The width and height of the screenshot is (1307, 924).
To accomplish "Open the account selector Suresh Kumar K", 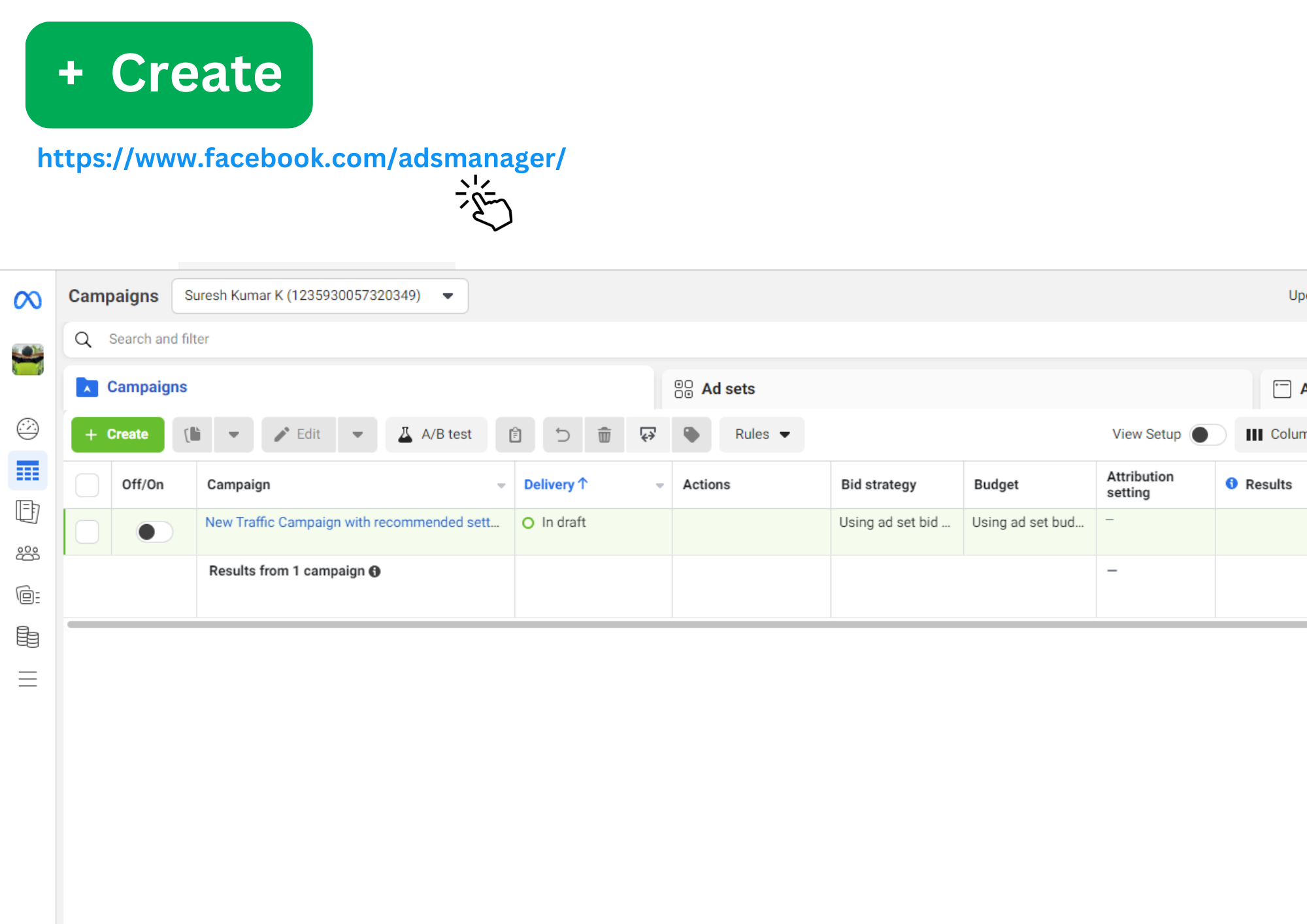I will (320, 296).
